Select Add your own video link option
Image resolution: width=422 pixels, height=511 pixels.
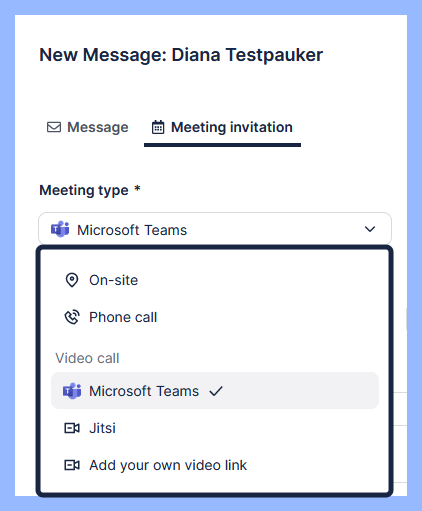(215, 465)
